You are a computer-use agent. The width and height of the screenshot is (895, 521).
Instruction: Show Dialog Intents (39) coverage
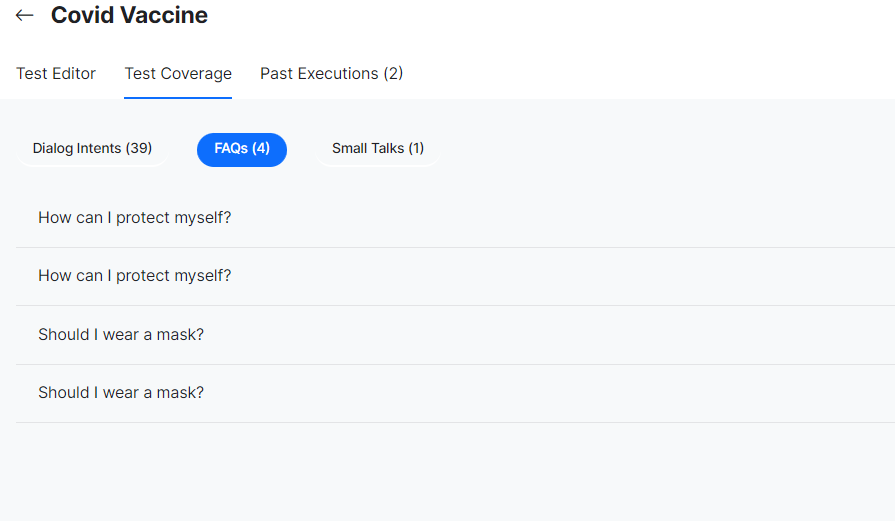pyautogui.click(x=92, y=149)
